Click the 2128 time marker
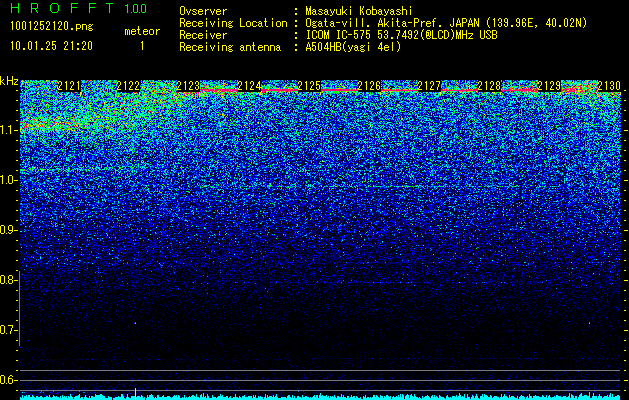The width and height of the screenshot is (629, 400). [x=489, y=86]
